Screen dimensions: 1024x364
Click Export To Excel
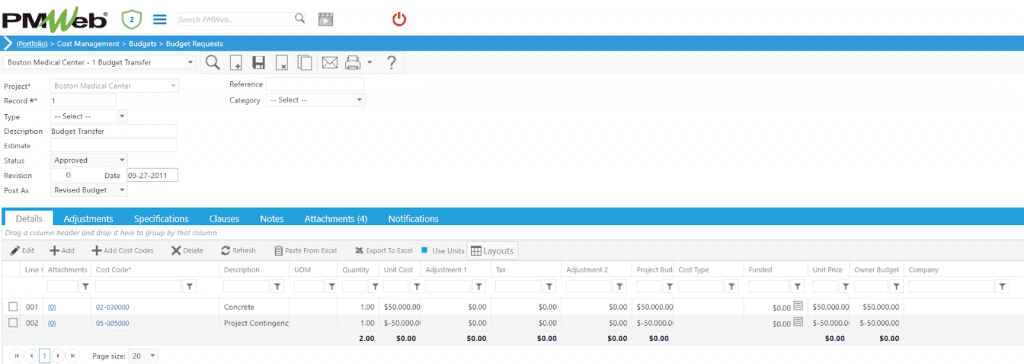pos(384,250)
